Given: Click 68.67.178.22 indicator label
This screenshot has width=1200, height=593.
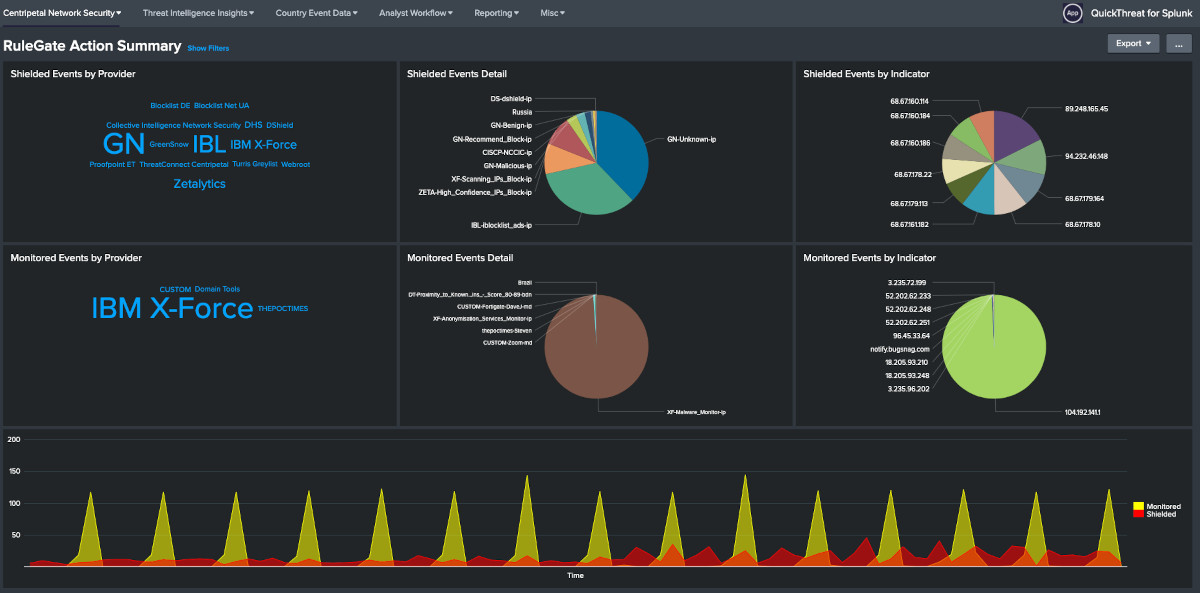Looking at the screenshot, I should (x=911, y=174).
